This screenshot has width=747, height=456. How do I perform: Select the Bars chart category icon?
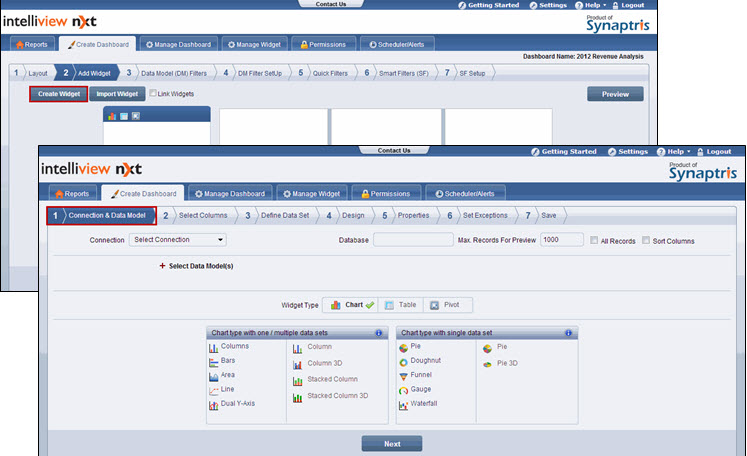(213, 363)
